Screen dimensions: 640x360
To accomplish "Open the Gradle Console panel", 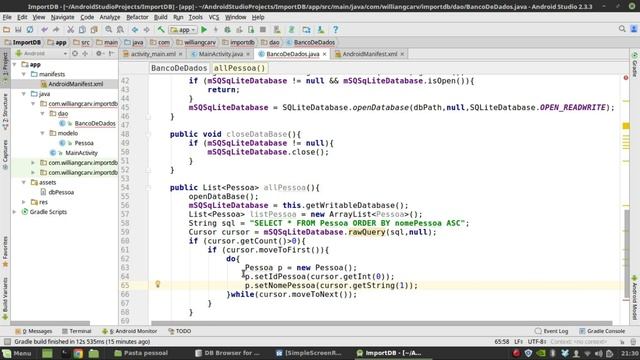I will (x=602, y=331).
